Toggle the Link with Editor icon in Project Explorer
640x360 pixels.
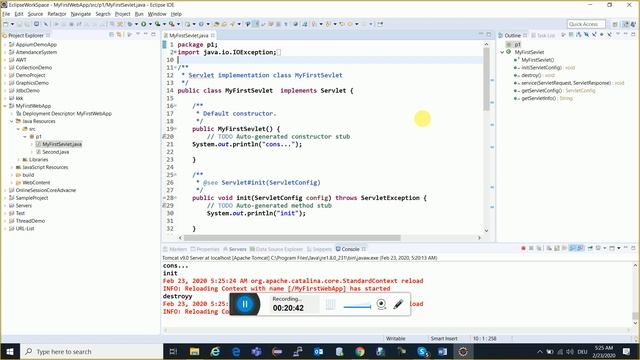(119, 35)
